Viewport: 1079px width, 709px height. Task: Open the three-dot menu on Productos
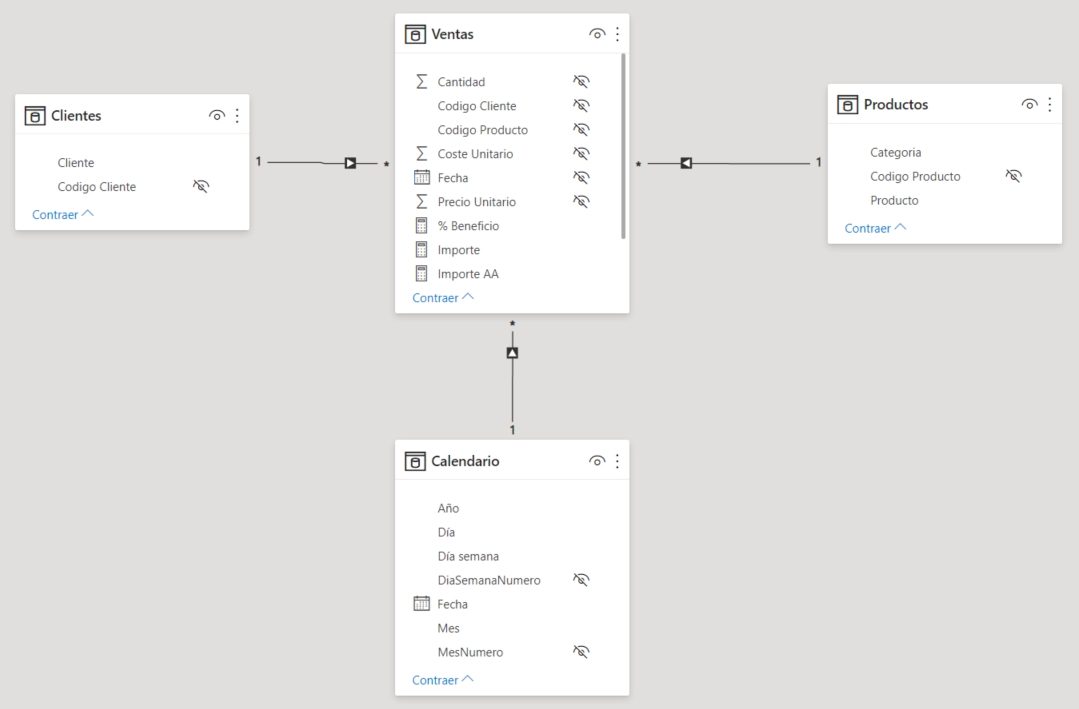pyautogui.click(x=1048, y=104)
